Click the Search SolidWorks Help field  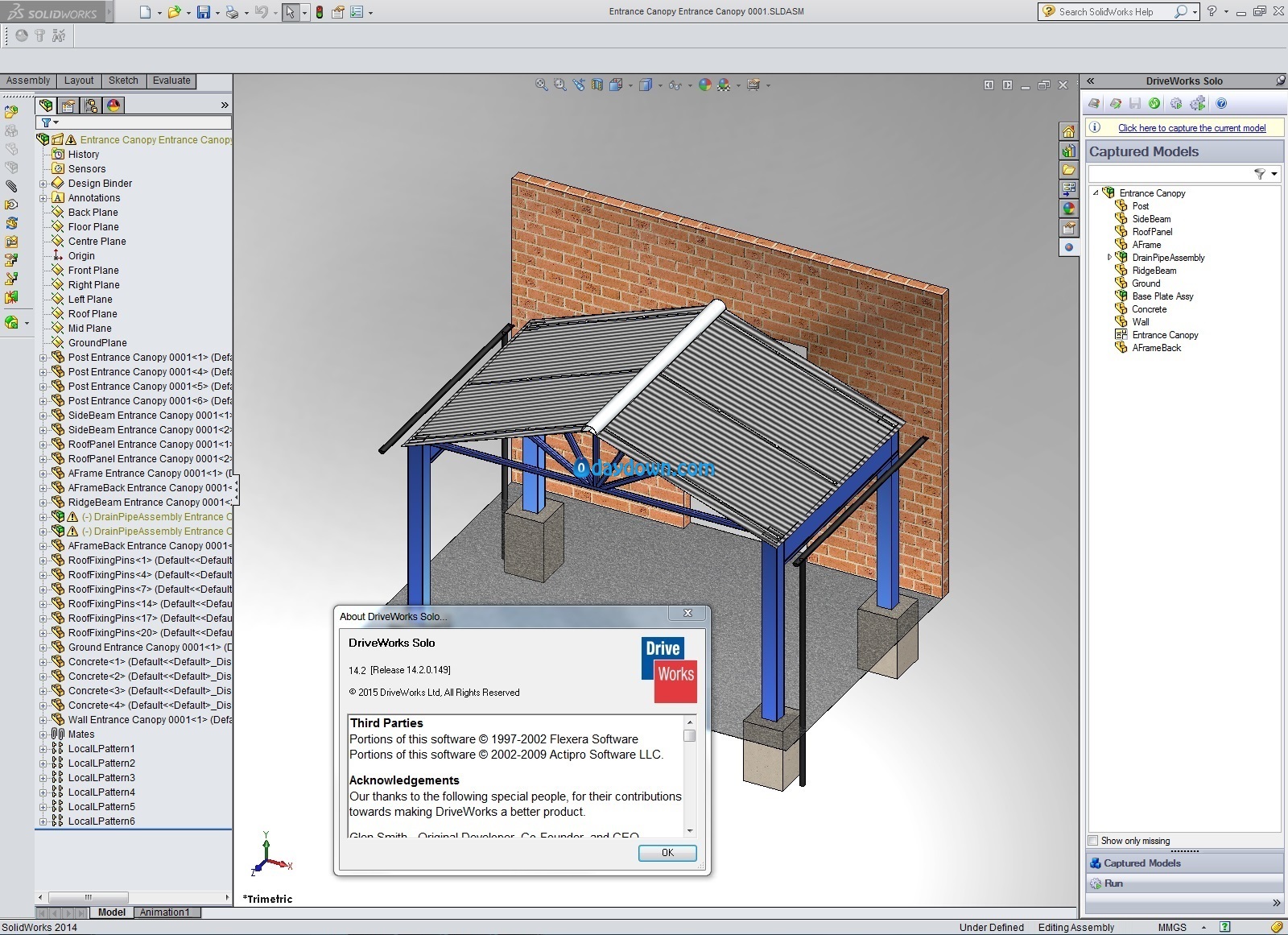pyautogui.click(x=1104, y=12)
